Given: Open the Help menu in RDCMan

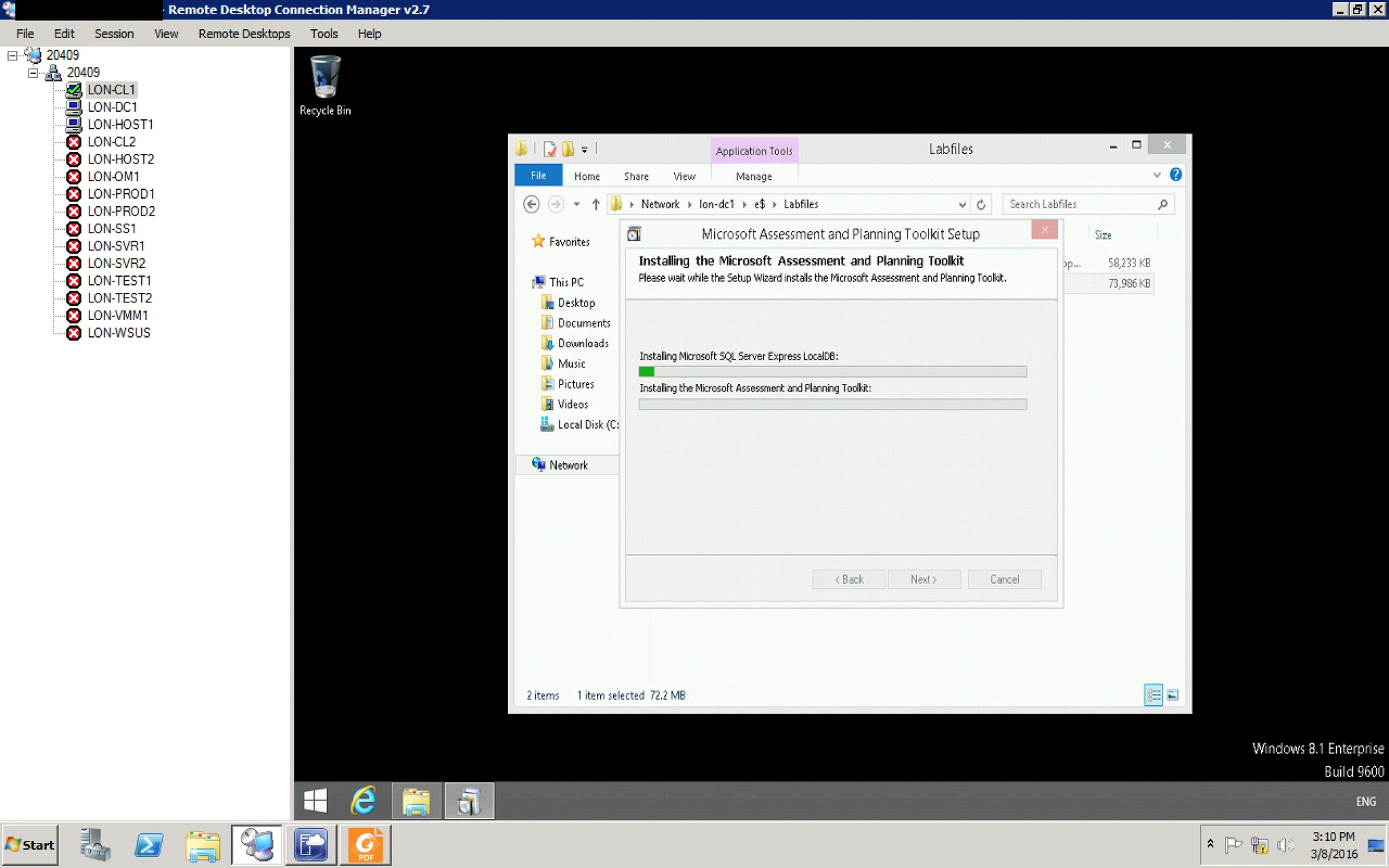Looking at the screenshot, I should click(370, 34).
